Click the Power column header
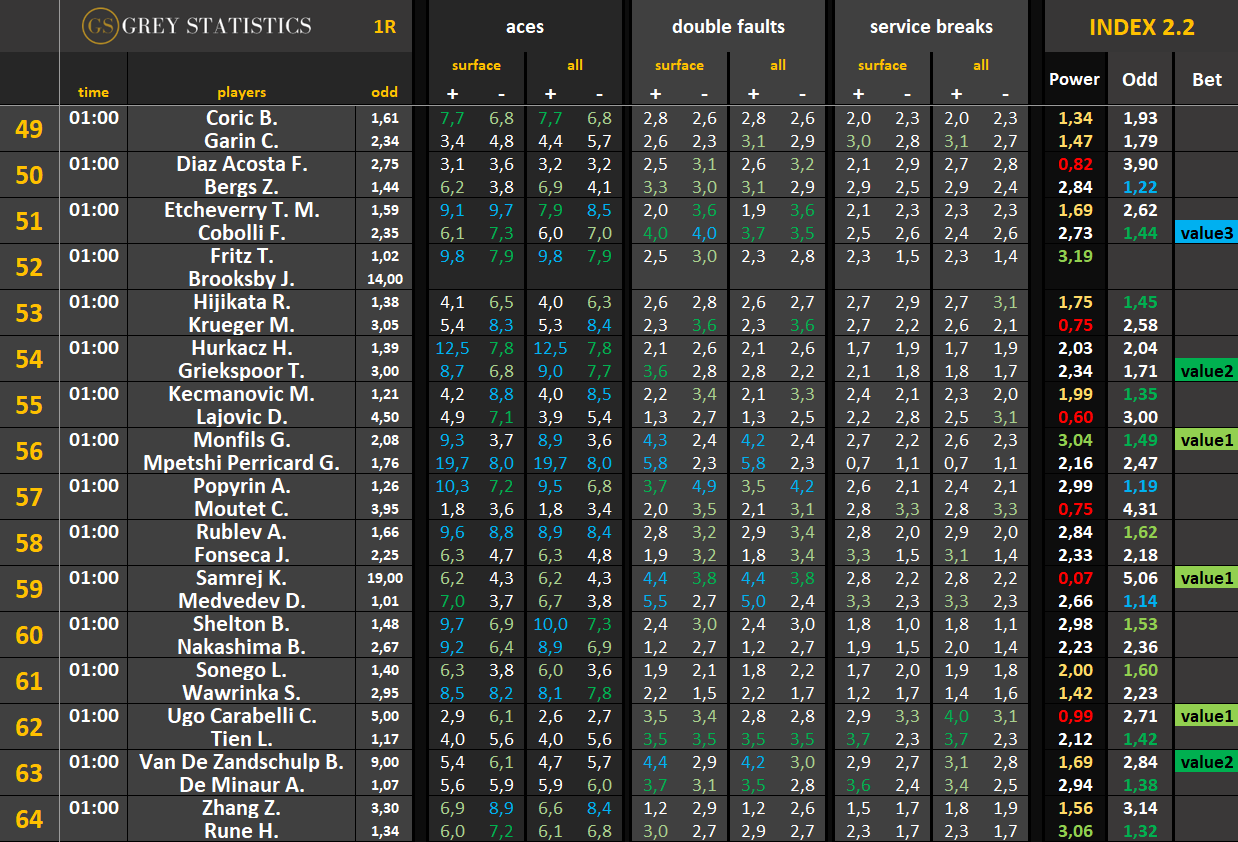The height and width of the screenshot is (842, 1238). (x=1074, y=80)
